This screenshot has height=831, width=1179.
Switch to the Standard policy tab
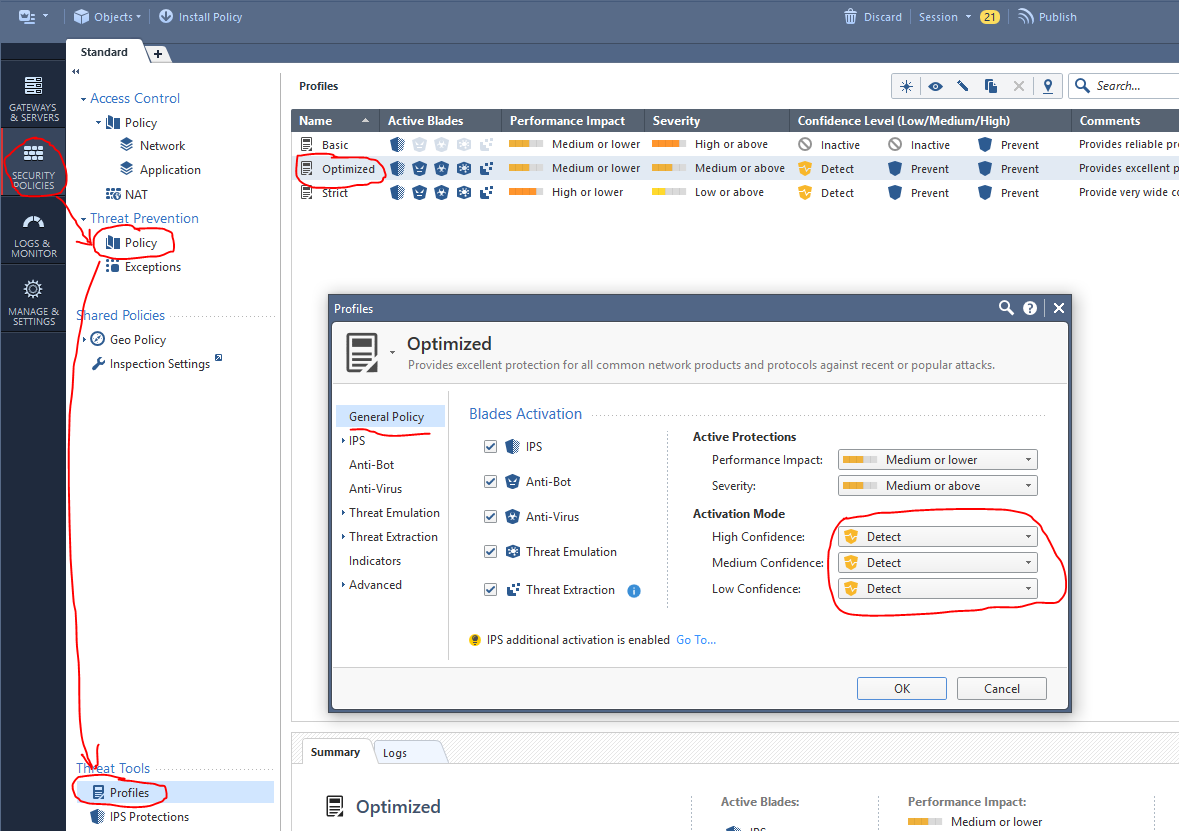point(105,52)
